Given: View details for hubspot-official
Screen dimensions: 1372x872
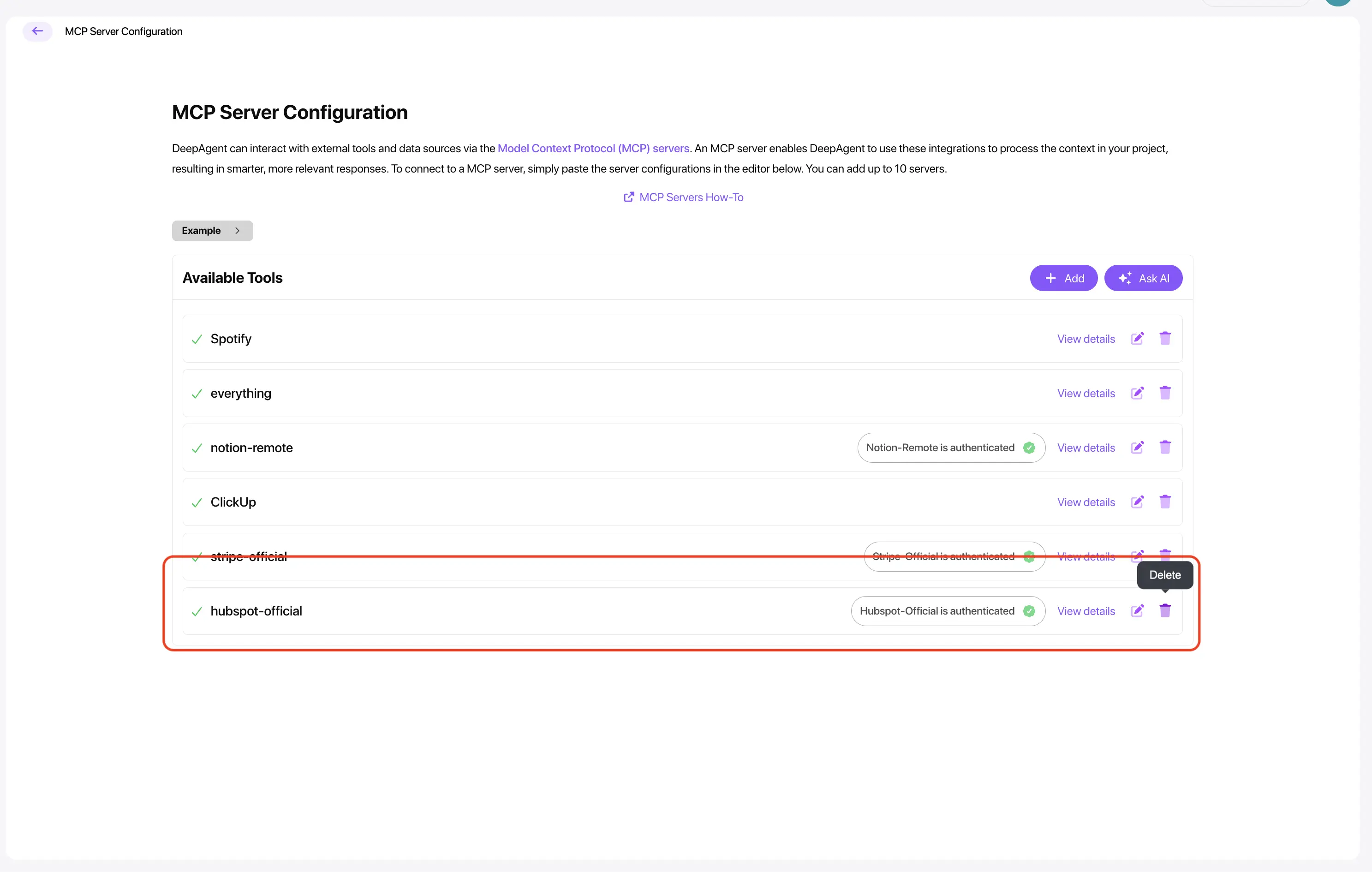Looking at the screenshot, I should coord(1086,611).
